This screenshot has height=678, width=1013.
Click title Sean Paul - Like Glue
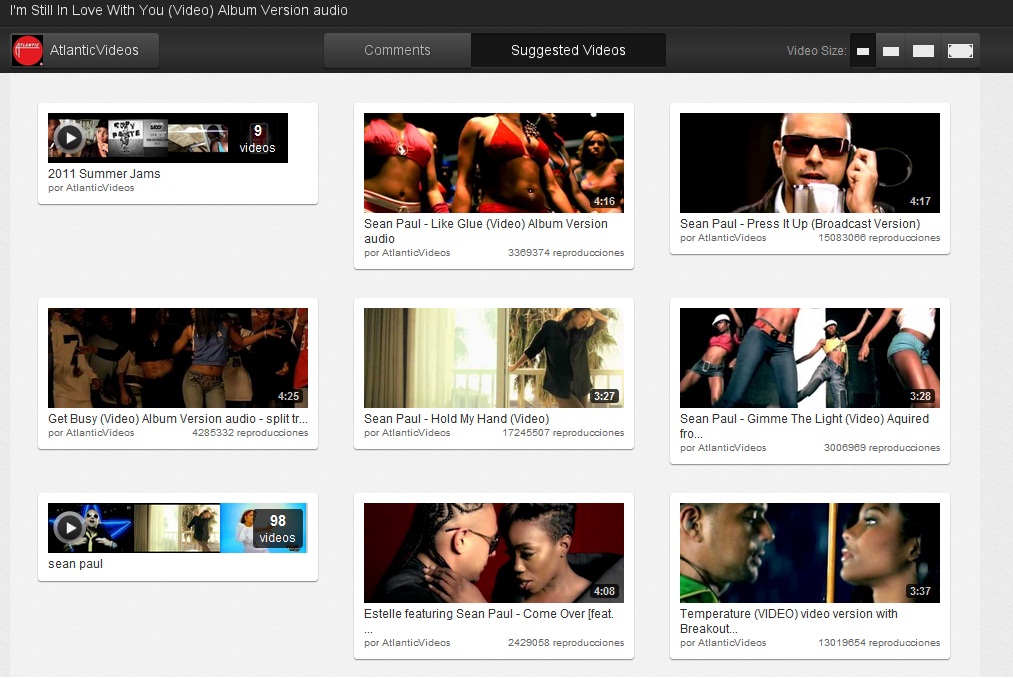[x=486, y=231]
